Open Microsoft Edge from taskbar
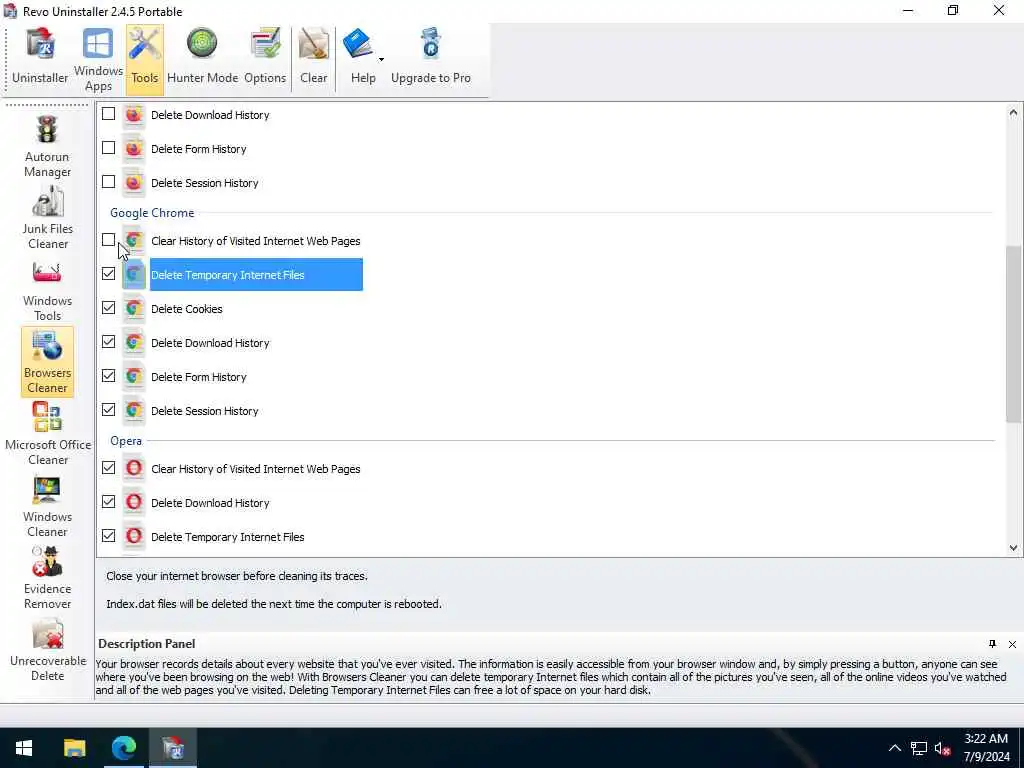 [x=123, y=748]
